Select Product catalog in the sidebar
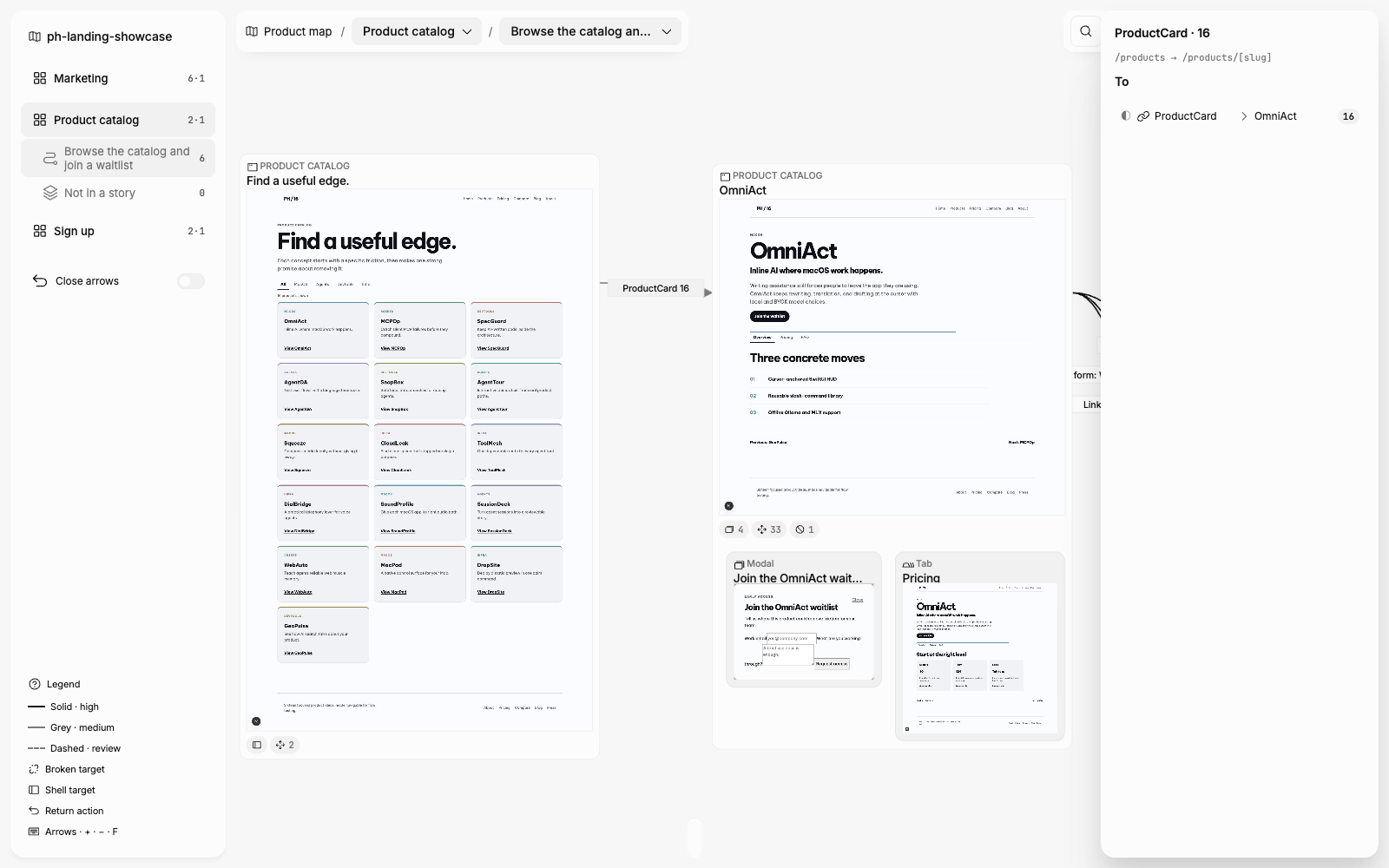Screen dimensions: 1389x868 click(118, 120)
